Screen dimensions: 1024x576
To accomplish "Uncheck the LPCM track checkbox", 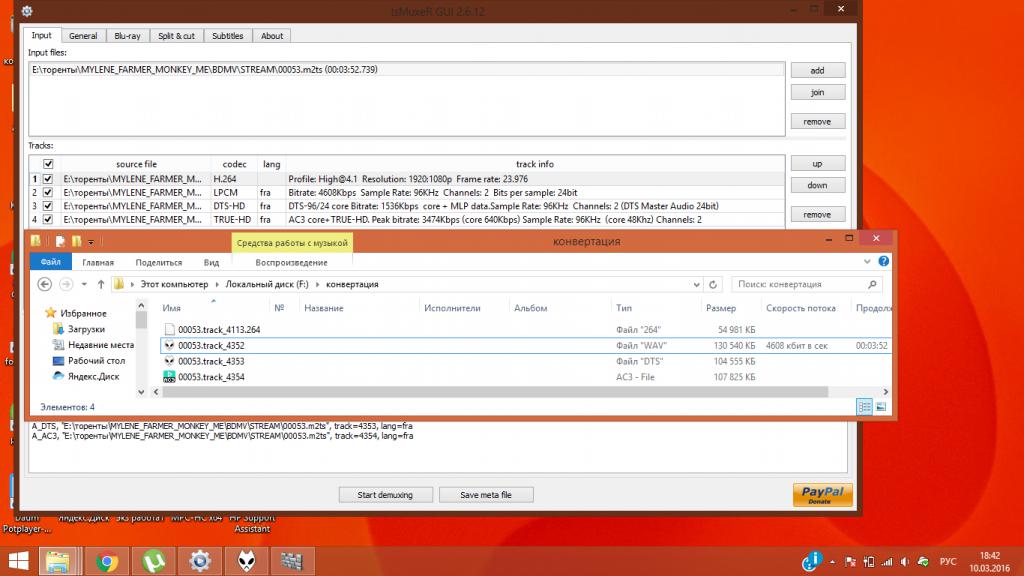I will (x=48, y=192).
